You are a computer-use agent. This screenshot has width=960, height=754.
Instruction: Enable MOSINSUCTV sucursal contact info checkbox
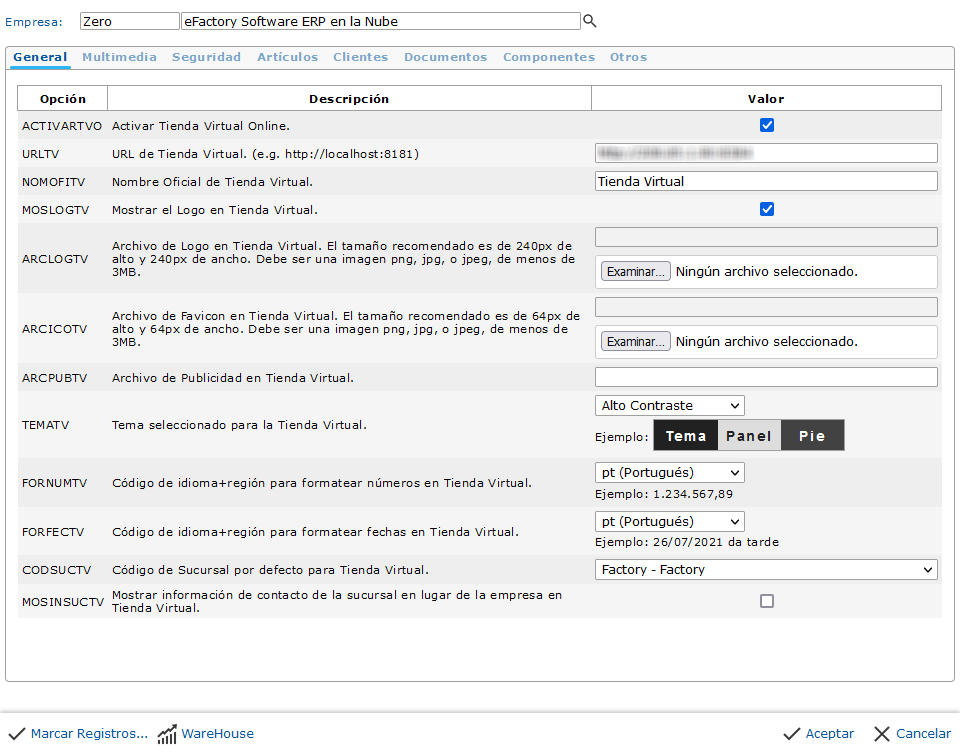point(767,601)
